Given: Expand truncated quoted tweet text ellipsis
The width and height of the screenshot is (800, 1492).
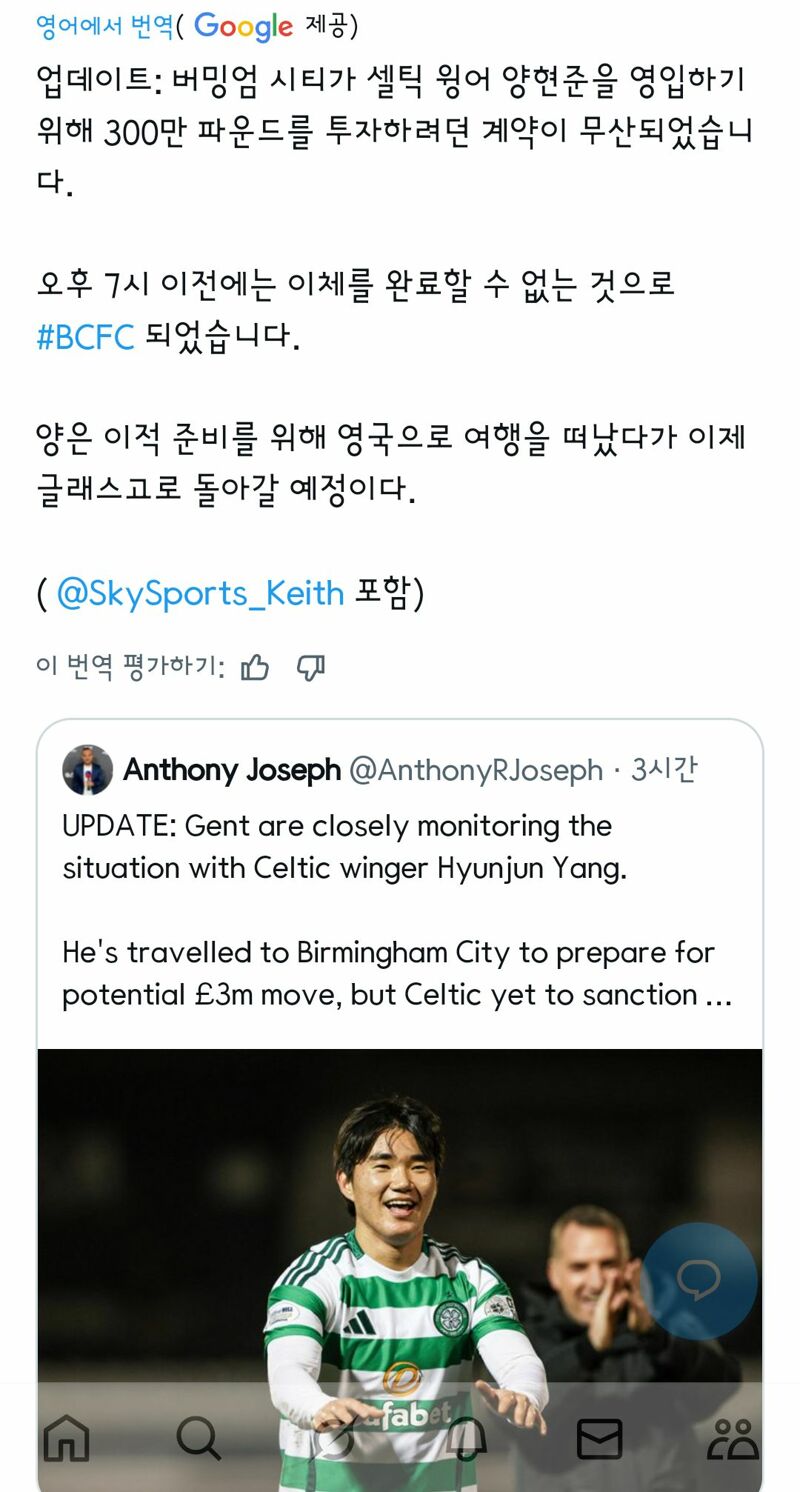Looking at the screenshot, I should click(x=718, y=995).
